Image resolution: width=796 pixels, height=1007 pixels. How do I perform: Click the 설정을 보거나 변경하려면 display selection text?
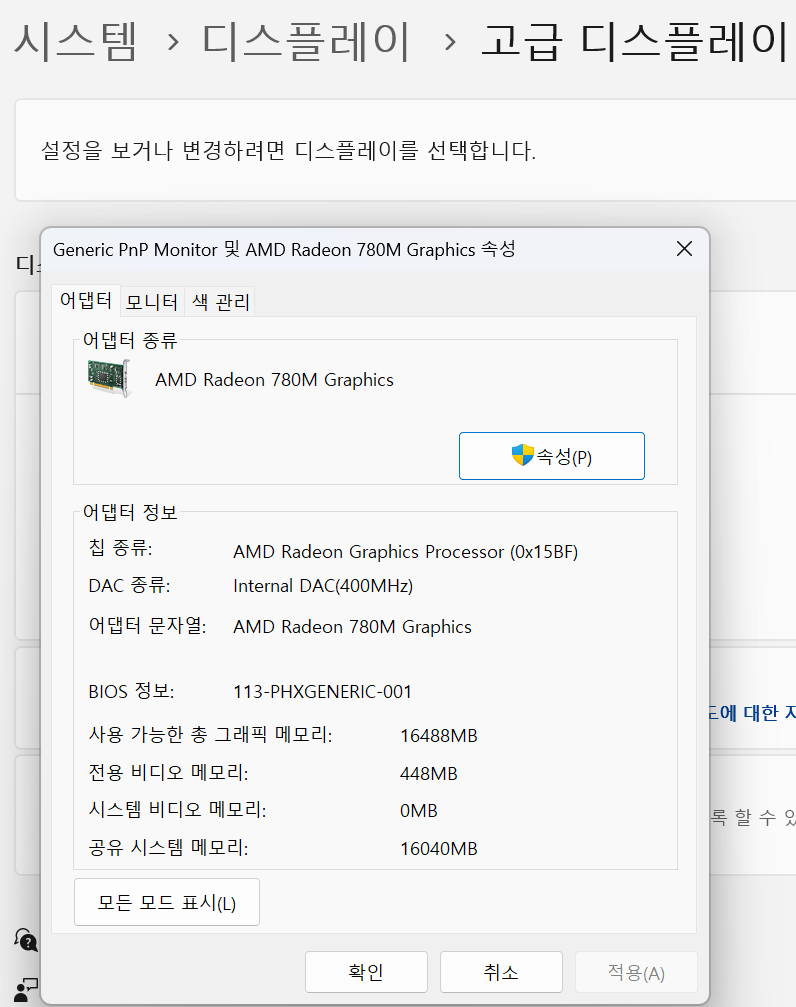point(288,151)
